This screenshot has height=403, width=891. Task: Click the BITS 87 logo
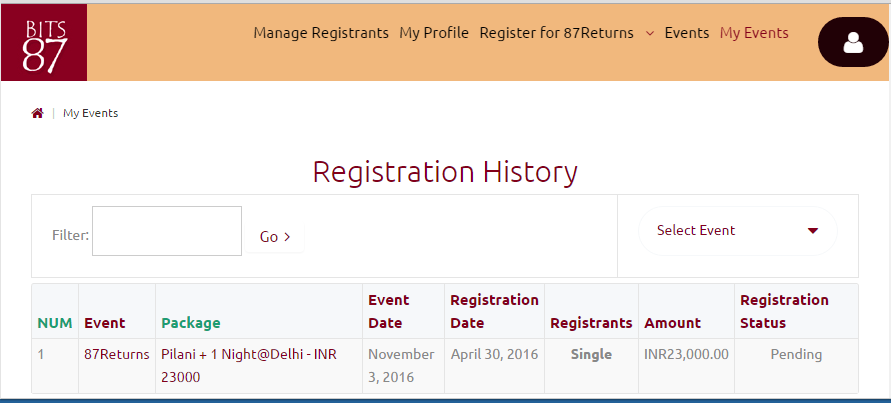(44, 43)
